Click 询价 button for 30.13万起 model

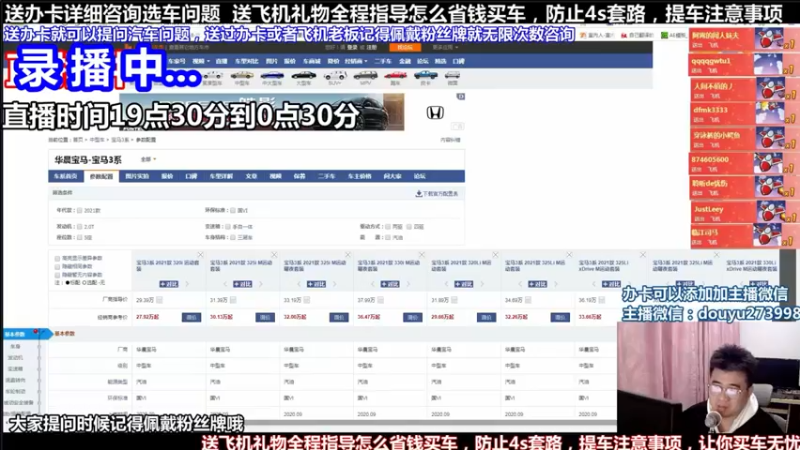click(265, 317)
